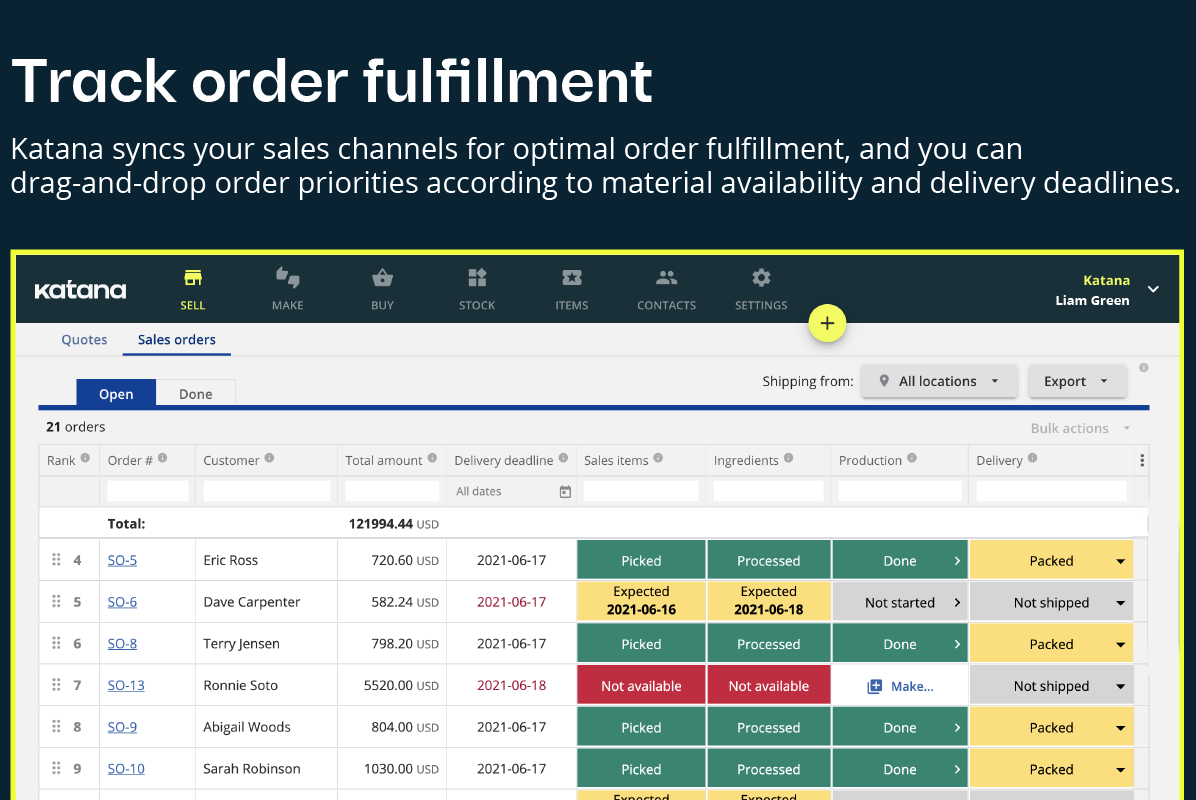1196x800 pixels.
Task: Click the info icon next to Customer
Action: tap(269, 458)
